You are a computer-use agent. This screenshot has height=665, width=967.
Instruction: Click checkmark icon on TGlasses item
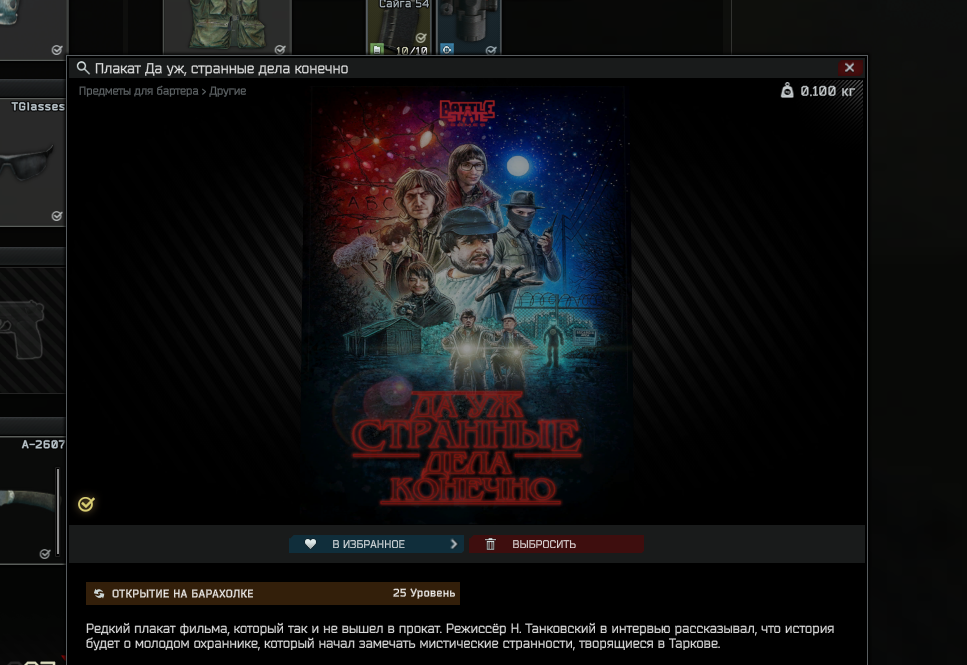(57, 216)
